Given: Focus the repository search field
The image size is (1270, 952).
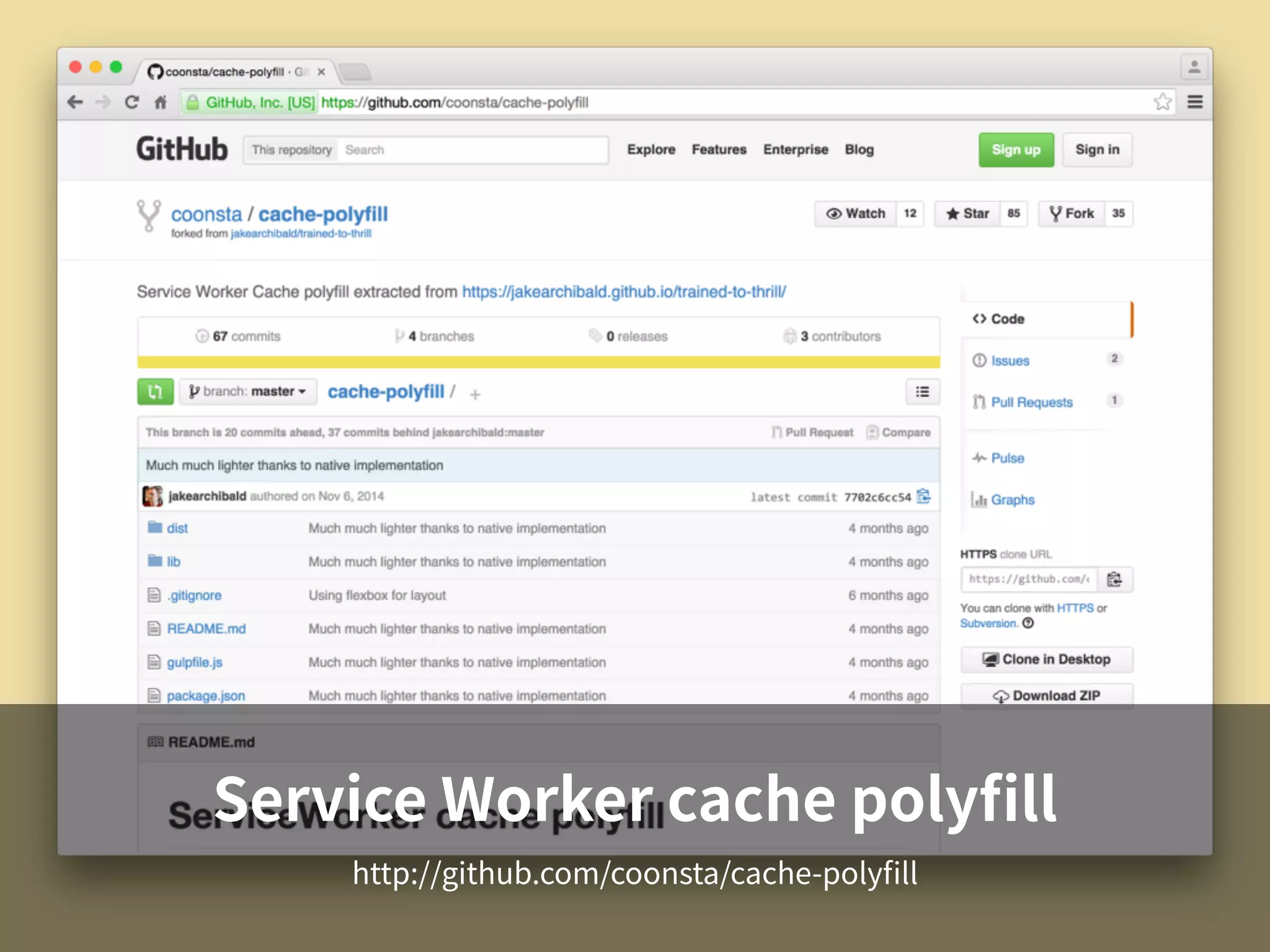Looking at the screenshot, I should click(471, 150).
